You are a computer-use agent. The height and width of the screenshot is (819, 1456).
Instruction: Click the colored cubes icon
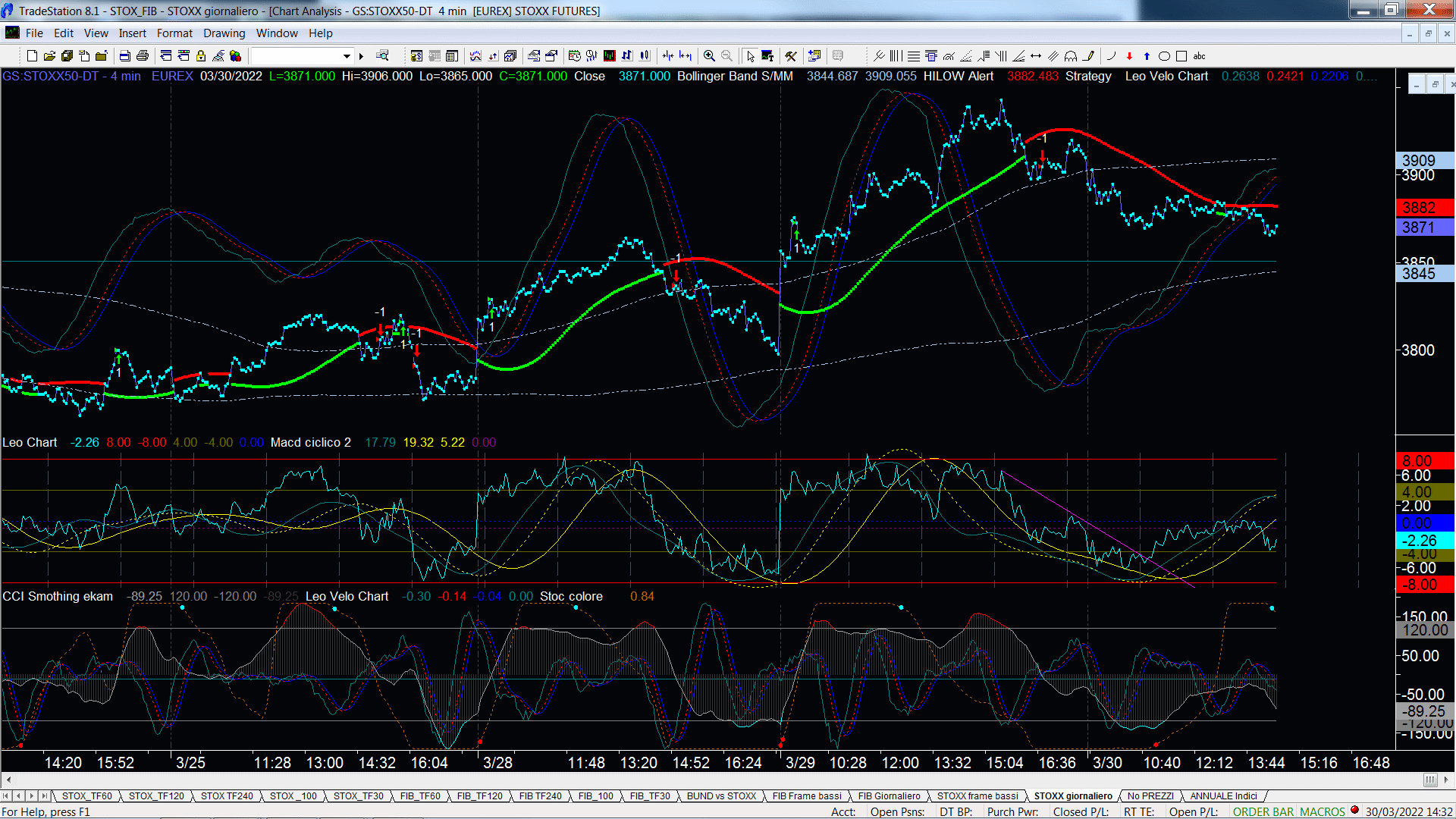(x=236, y=56)
